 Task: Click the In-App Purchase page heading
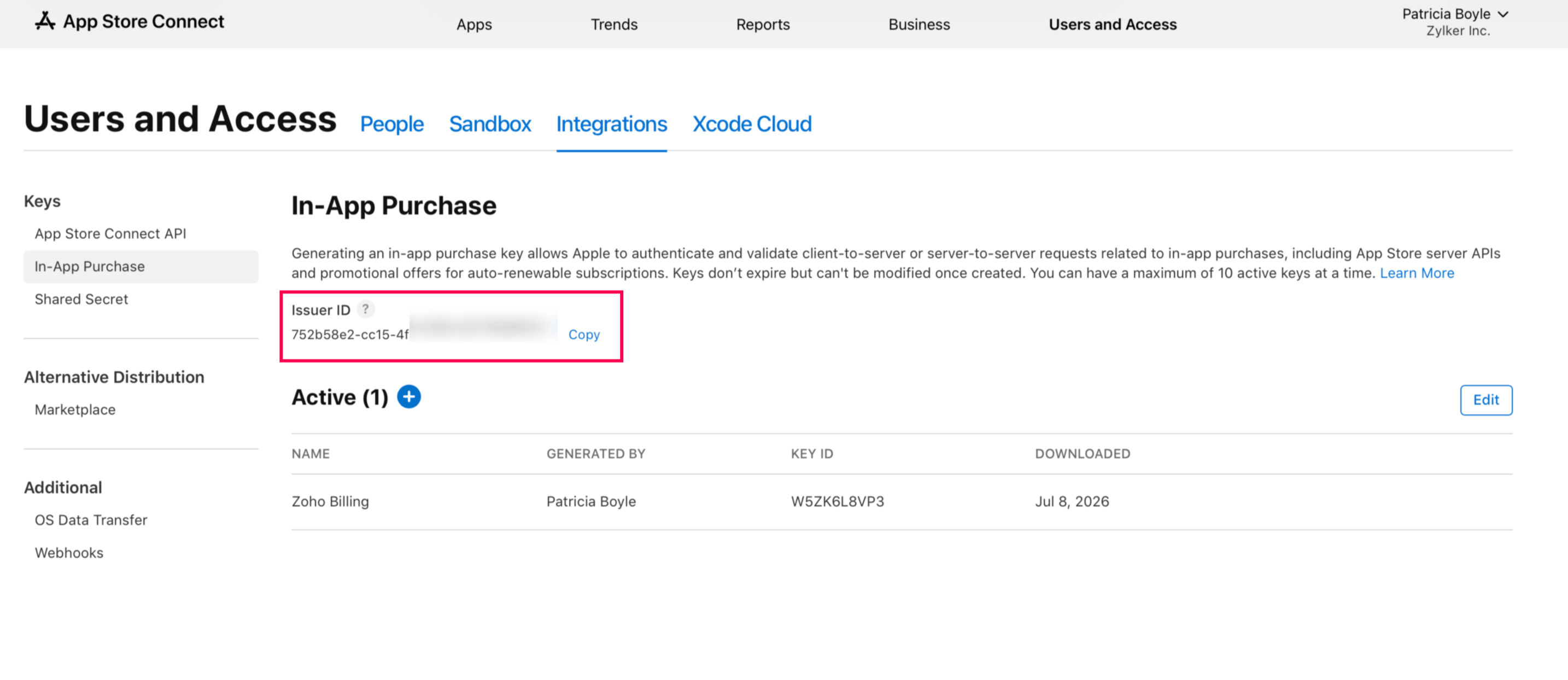point(394,206)
